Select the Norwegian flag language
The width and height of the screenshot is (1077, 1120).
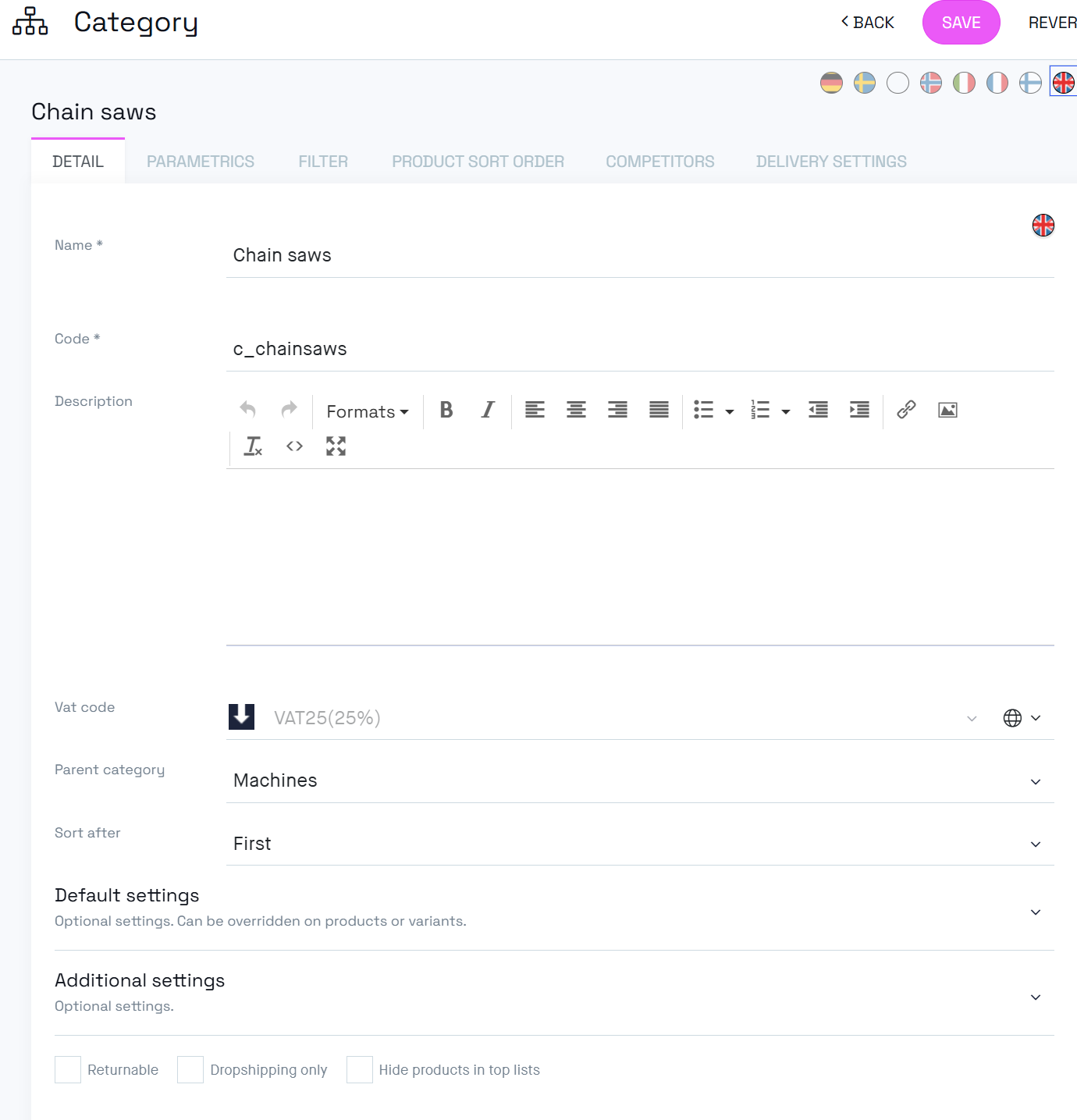coord(931,83)
